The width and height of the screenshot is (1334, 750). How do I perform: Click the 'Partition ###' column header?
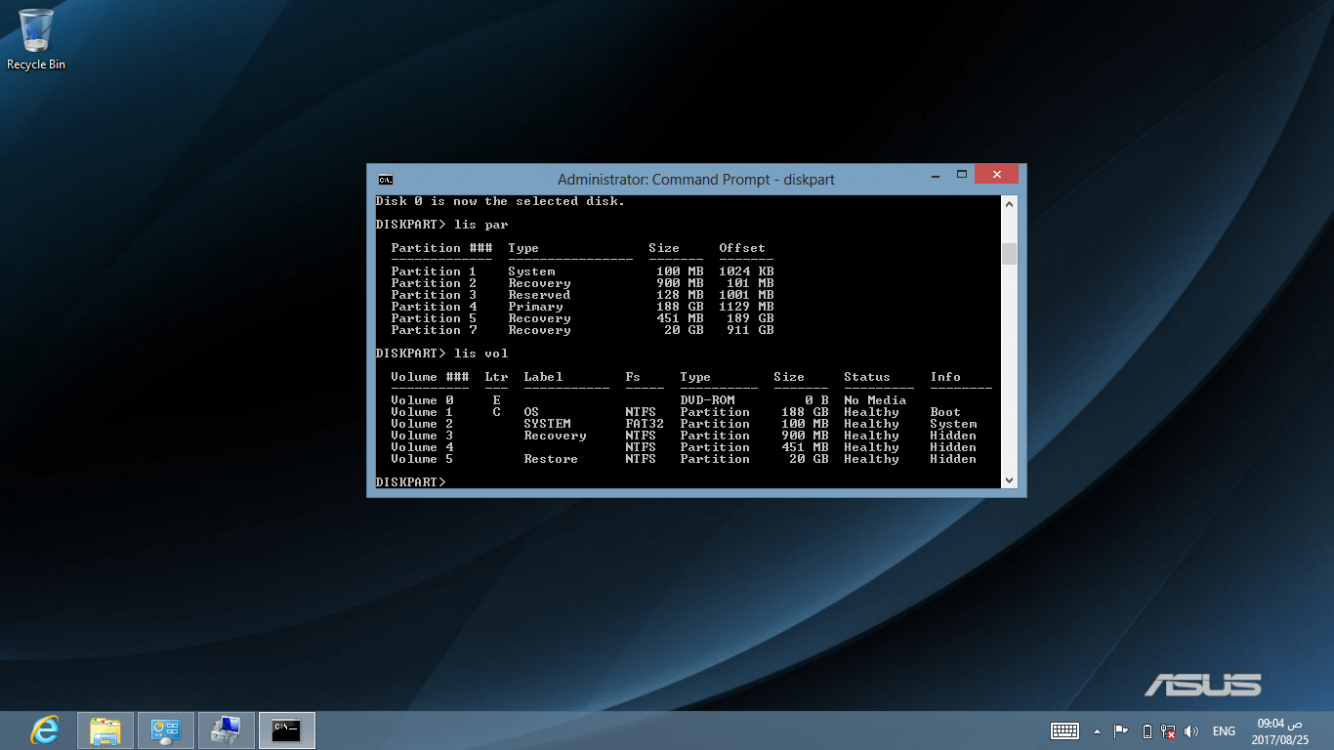[442, 248]
